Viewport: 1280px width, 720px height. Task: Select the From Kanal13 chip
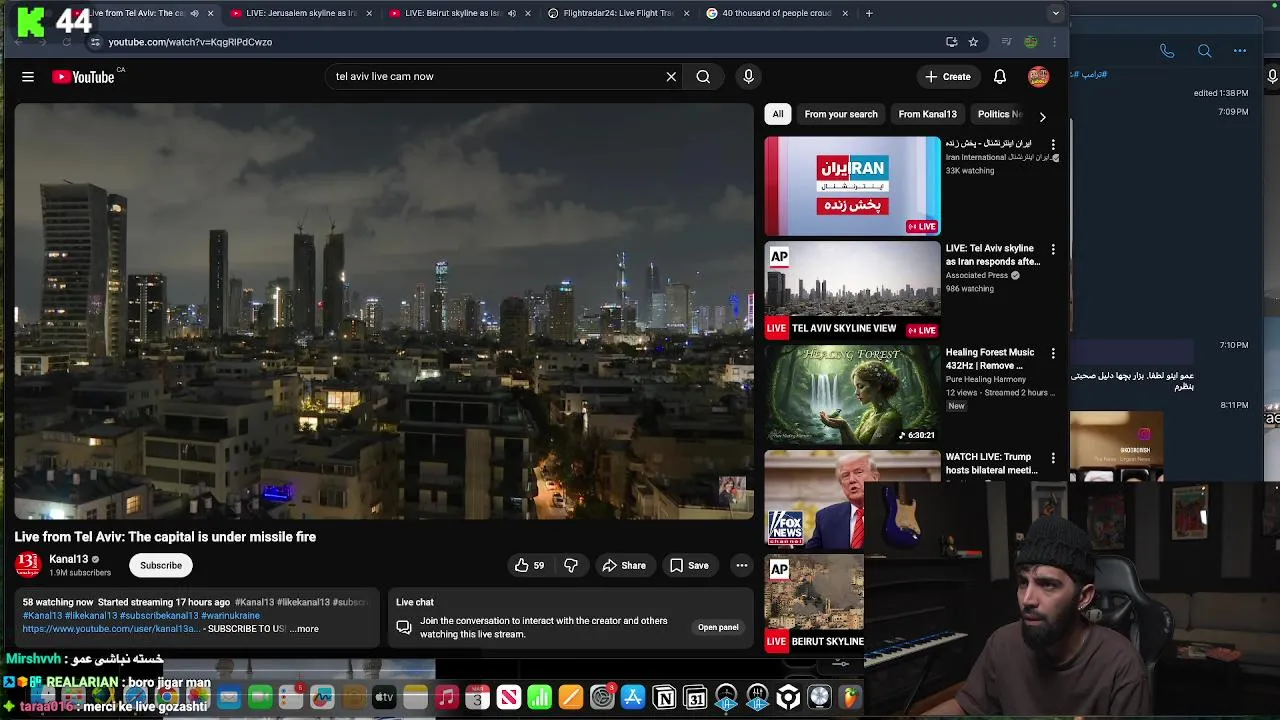pyautogui.click(x=927, y=114)
